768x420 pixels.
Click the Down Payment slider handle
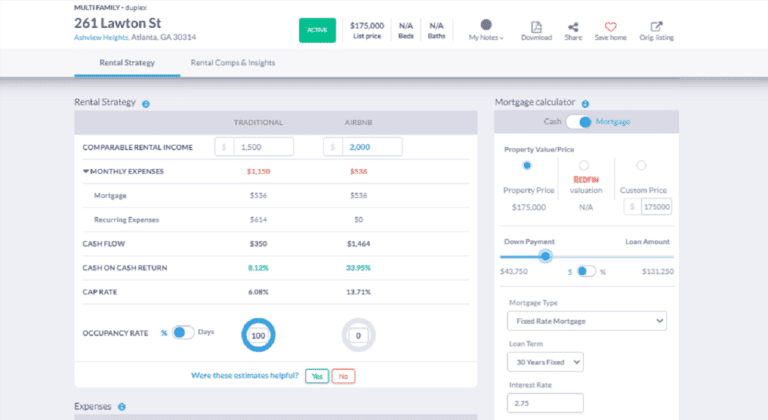[545, 255]
